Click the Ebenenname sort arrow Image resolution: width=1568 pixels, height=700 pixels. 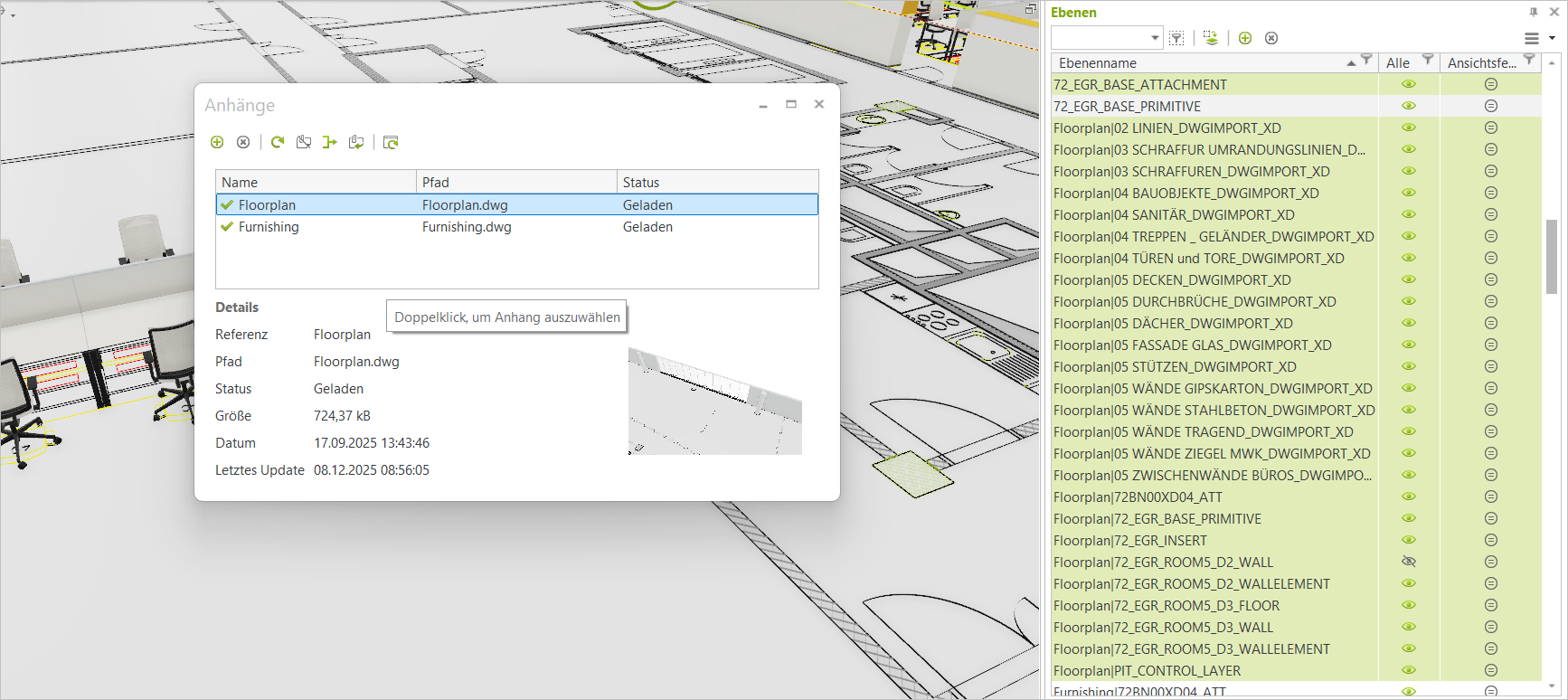pyautogui.click(x=1351, y=63)
